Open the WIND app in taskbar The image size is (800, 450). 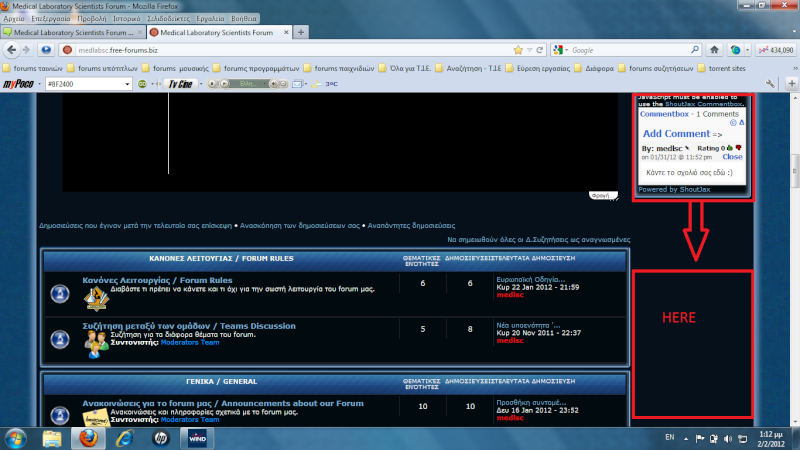(197, 439)
